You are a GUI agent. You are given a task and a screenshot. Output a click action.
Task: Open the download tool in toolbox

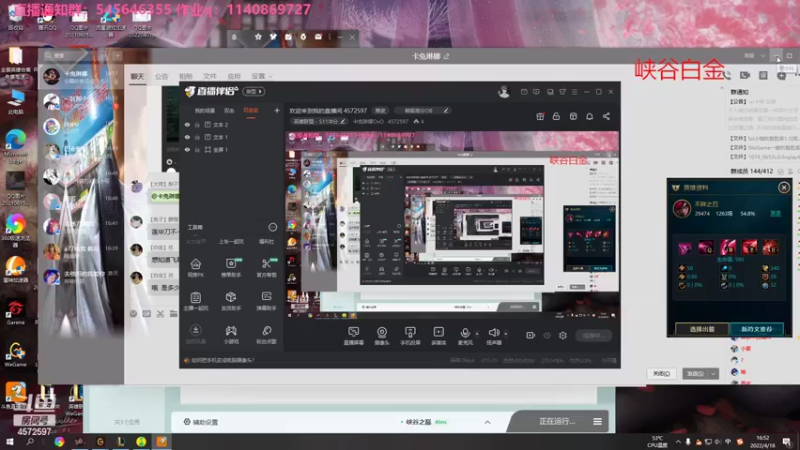(x=196, y=334)
